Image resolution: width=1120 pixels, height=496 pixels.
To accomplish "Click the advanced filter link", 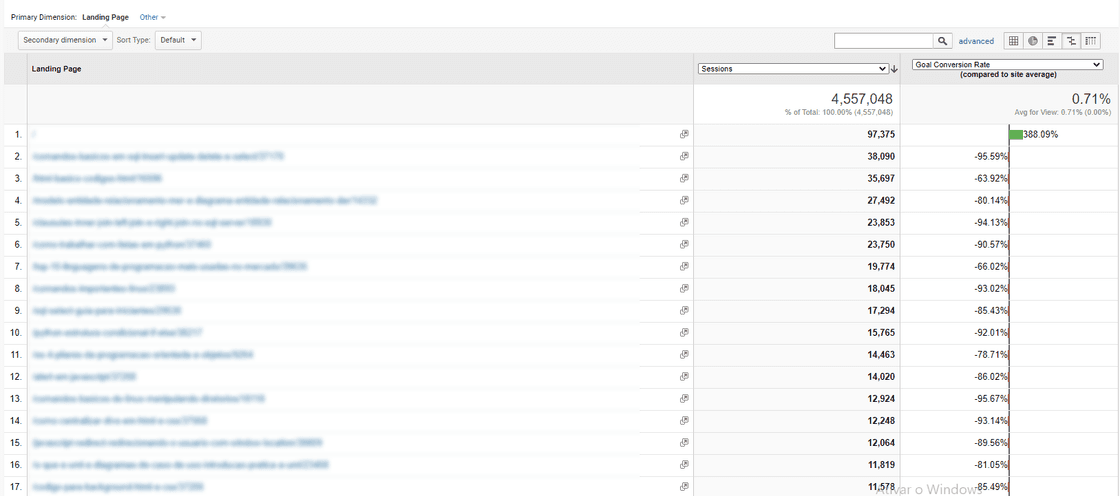I will click(976, 41).
